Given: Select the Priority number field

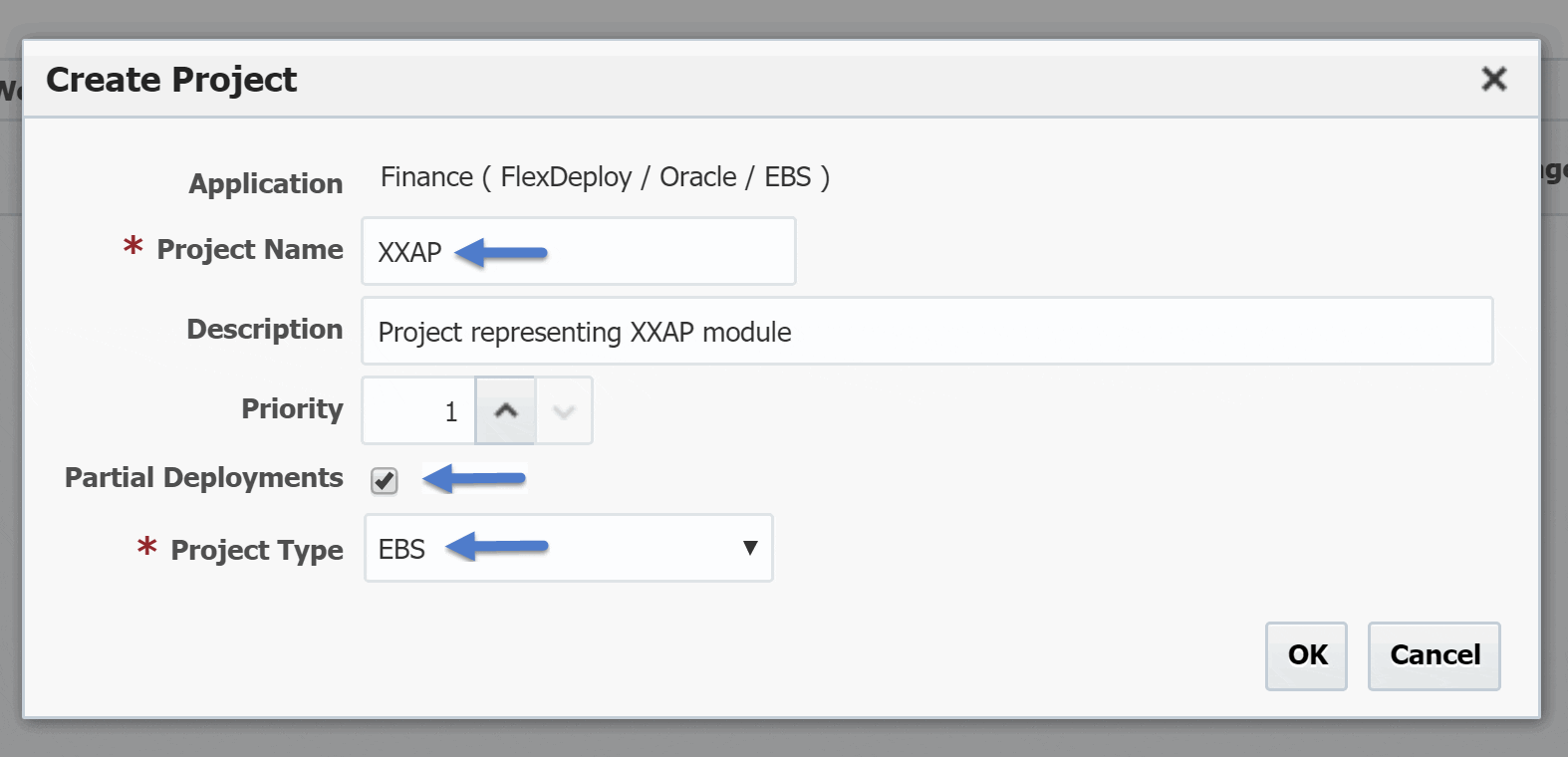Looking at the screenshot, I should (x=419, y=410).
